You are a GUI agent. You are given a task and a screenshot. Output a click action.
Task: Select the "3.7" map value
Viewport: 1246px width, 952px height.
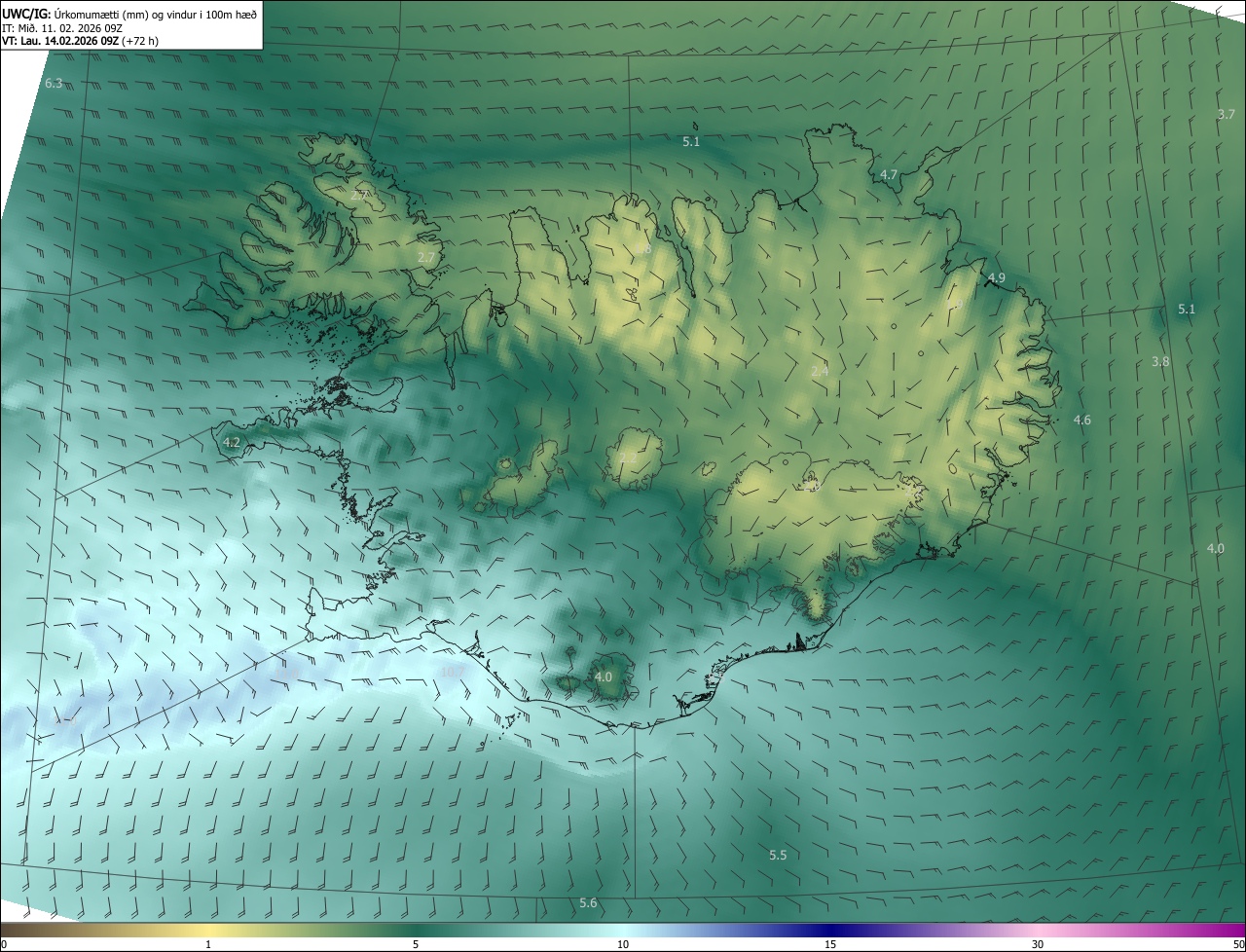coord(1226,115)
